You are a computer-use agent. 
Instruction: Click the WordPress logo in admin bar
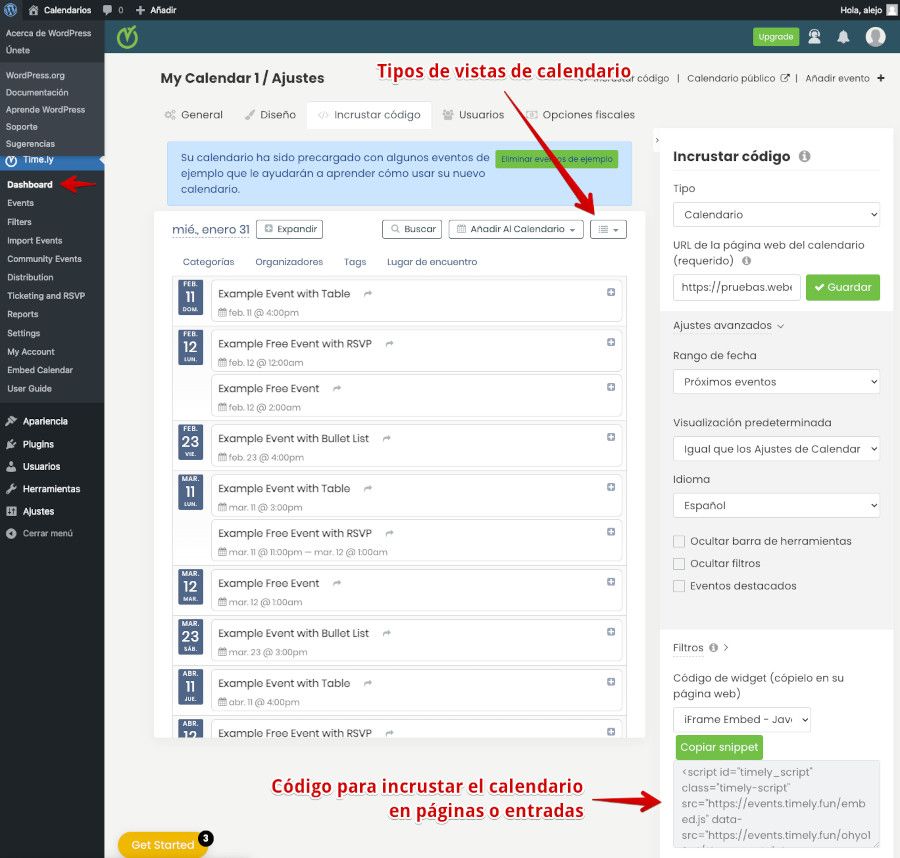tap(10, 10)
